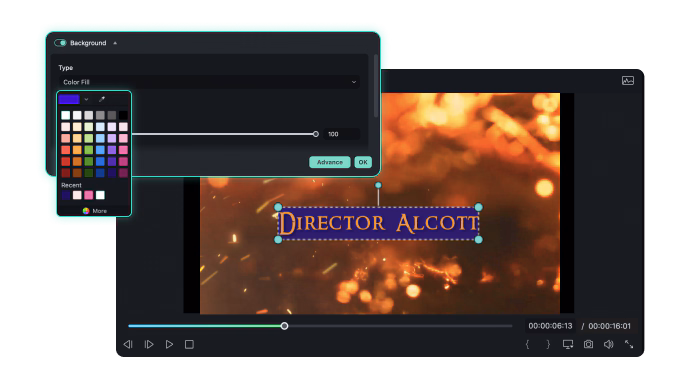The image size is (690, 390).
Task: Click the current timecode 00:00:06:13
Action: coord(550,326)
